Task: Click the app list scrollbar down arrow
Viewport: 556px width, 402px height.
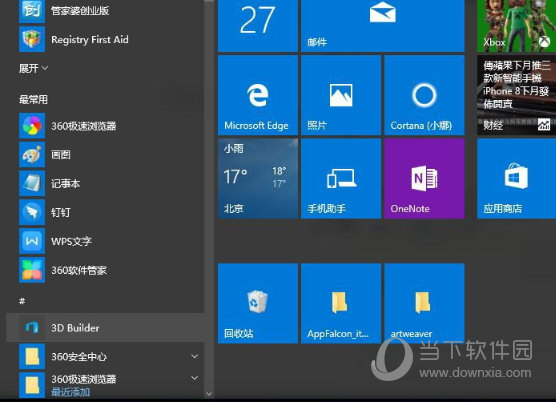Action: [209, 394]
